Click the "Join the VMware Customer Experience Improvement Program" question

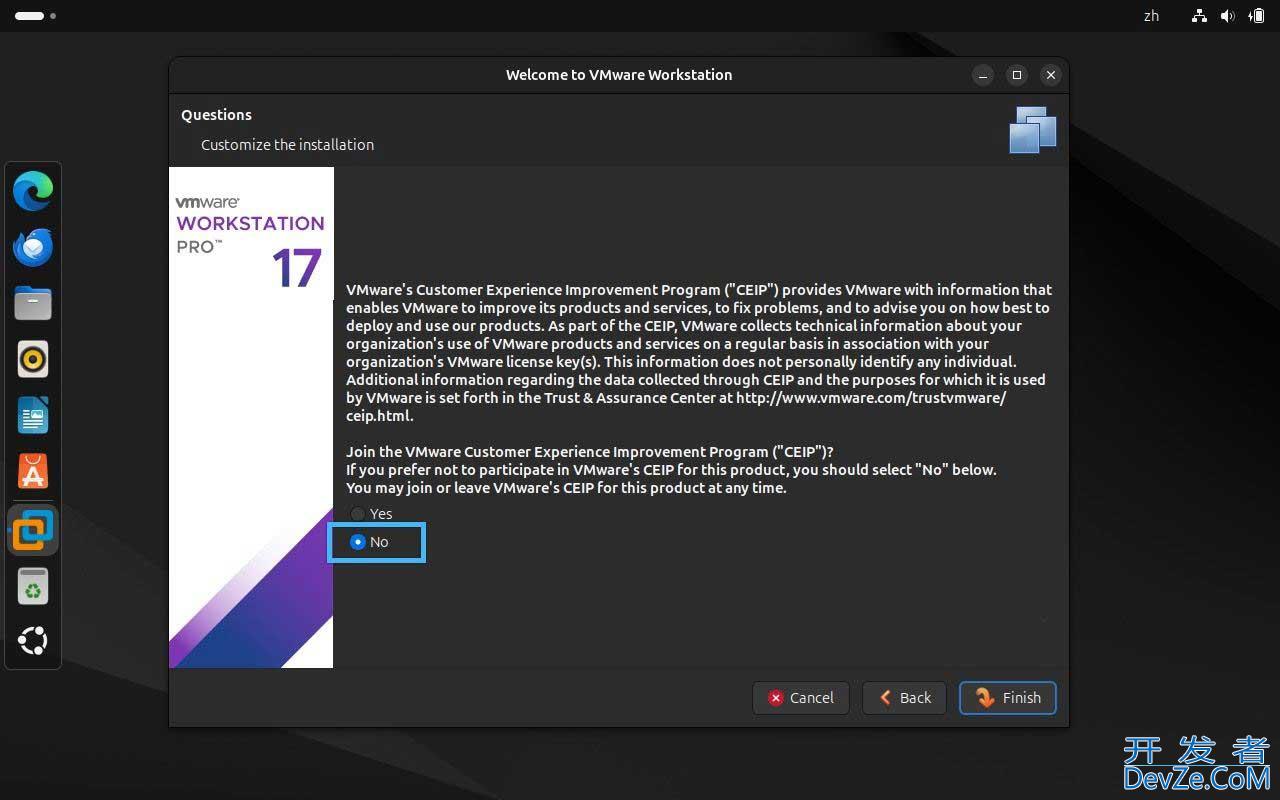(590, 452)
